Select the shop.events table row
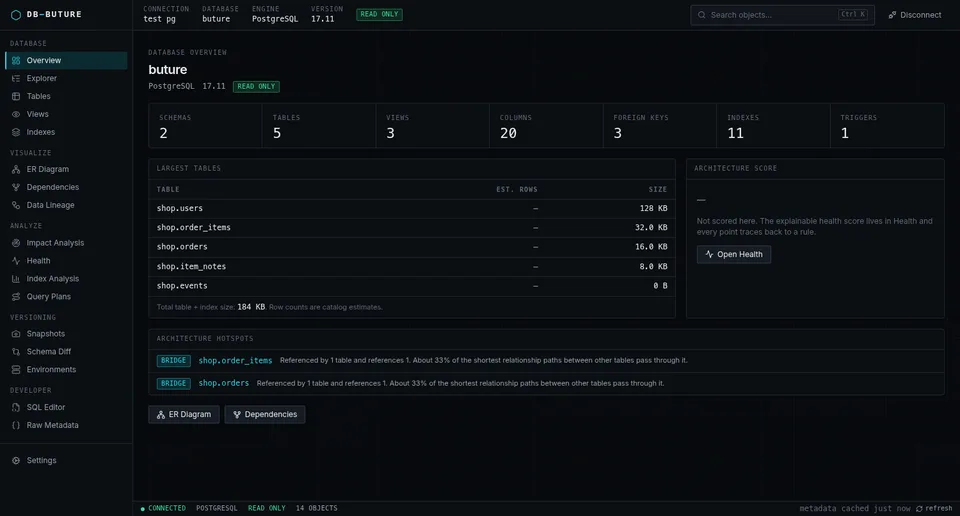This screenshot has width=960, height=516. point(411,286)
